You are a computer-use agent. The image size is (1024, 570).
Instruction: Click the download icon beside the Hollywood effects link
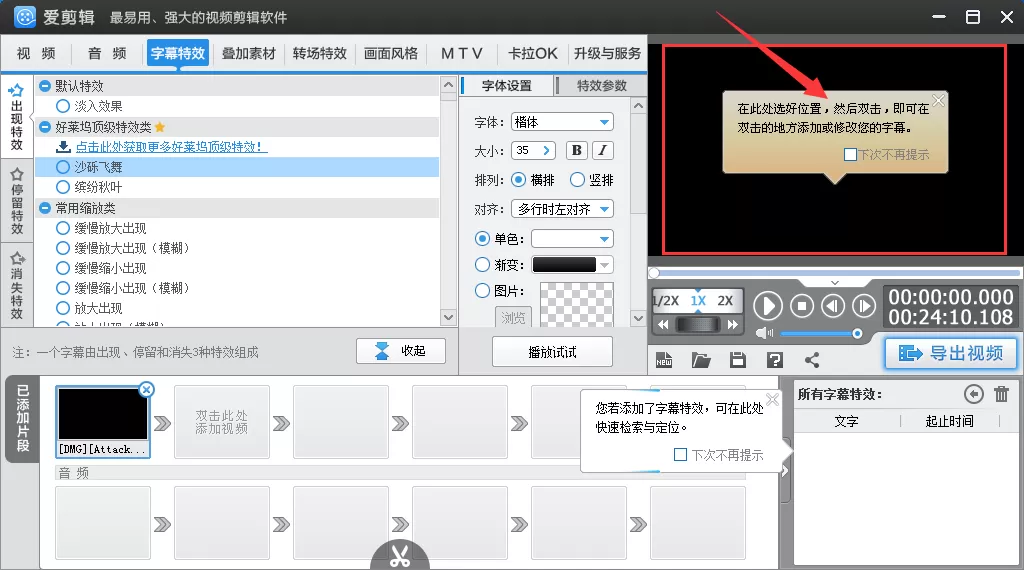click(63, 146)
